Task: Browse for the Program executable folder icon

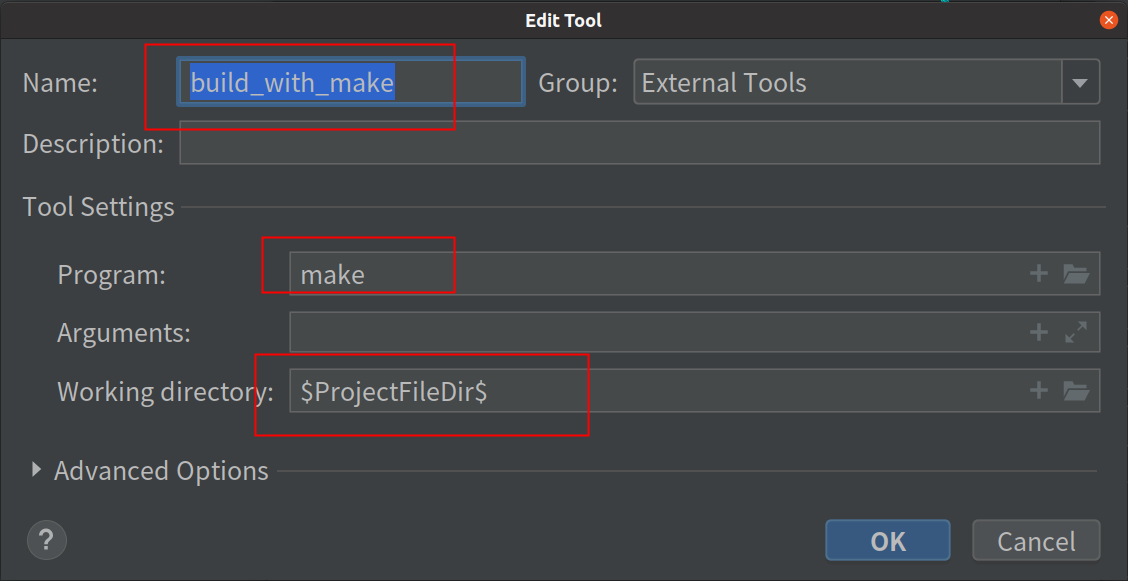Action: coord(1076,273)
